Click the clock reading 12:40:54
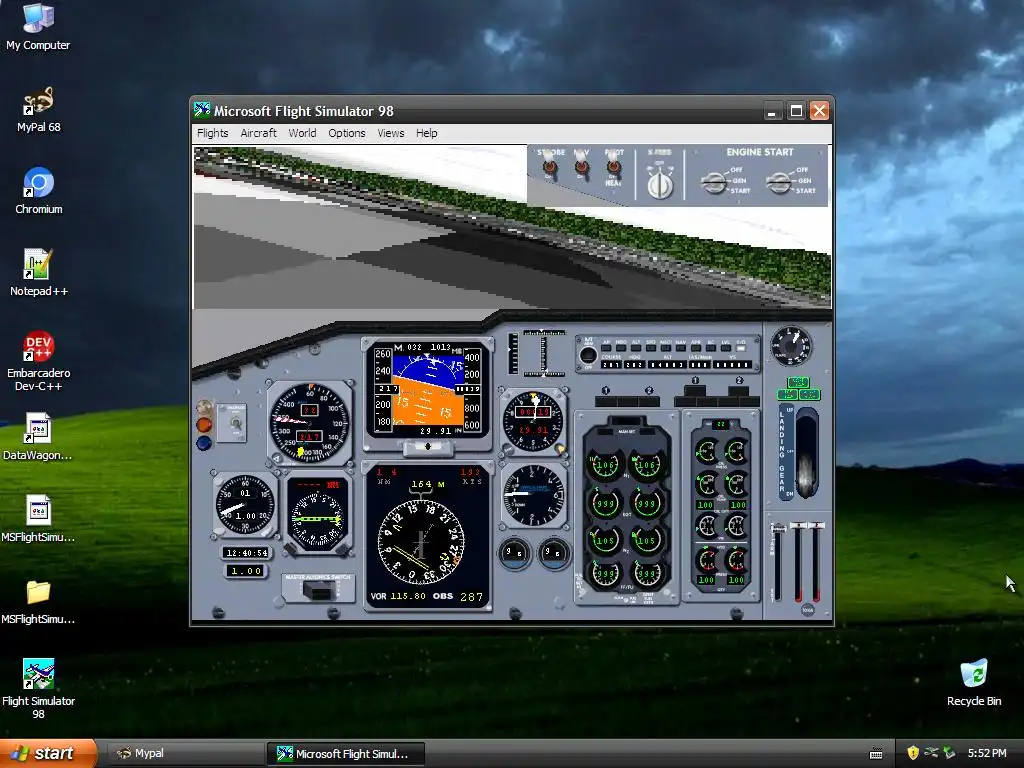Image resolution: width=1024 pixels, height=768 pixels. [246, 552]
